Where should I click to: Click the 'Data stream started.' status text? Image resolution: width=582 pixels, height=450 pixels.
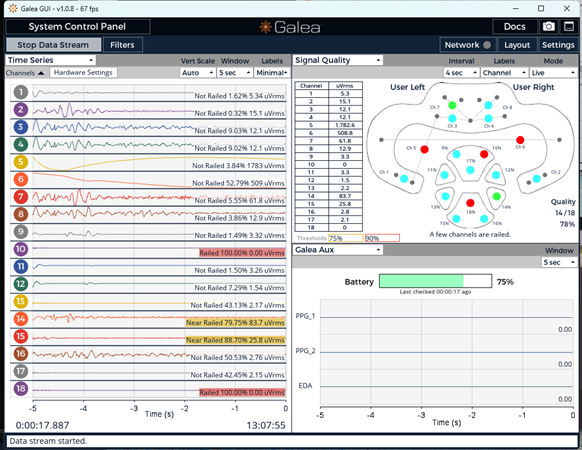coord(48,441)
